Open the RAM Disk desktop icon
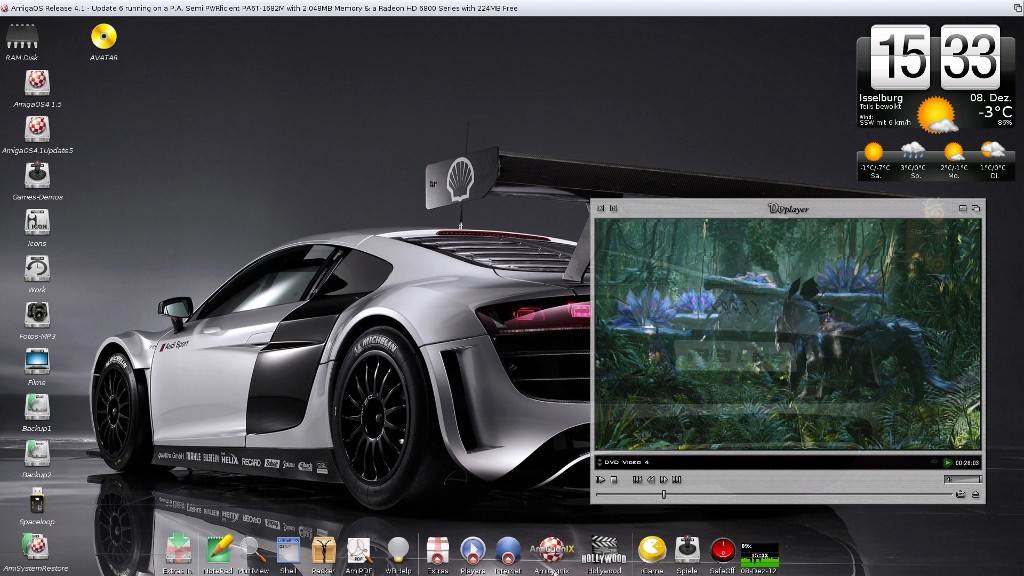 [22, 38]
